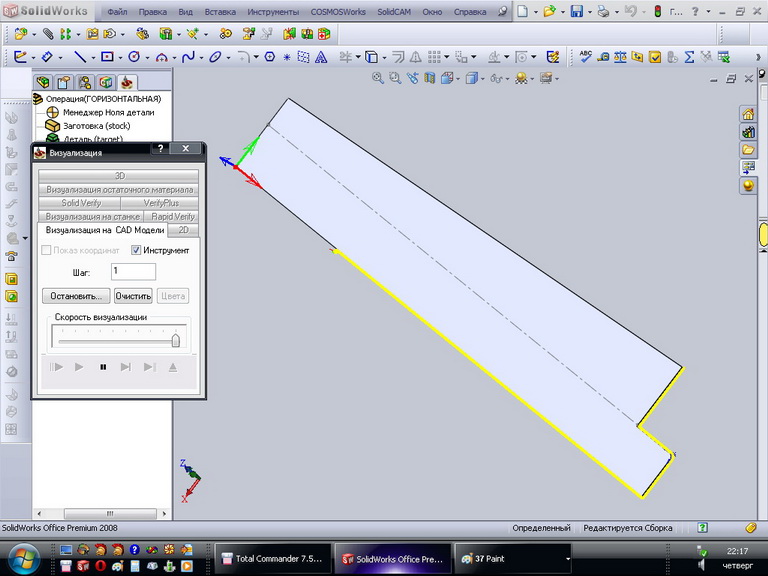The image size is (768, 576).
Task: Expand the Open file dropdown arrow
Action: (x=562, y=12)
